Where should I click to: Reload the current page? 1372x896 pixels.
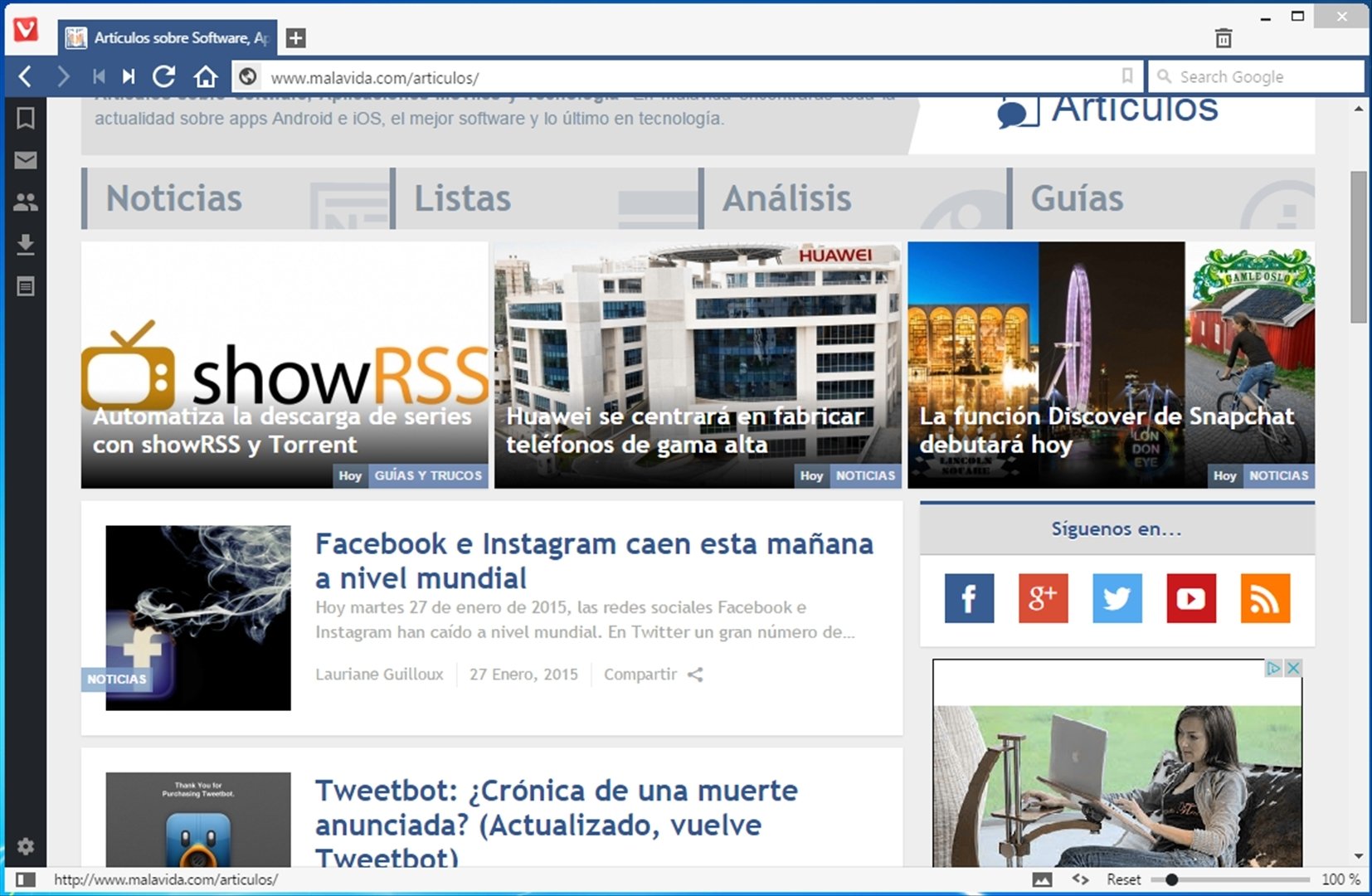point(164,77)
